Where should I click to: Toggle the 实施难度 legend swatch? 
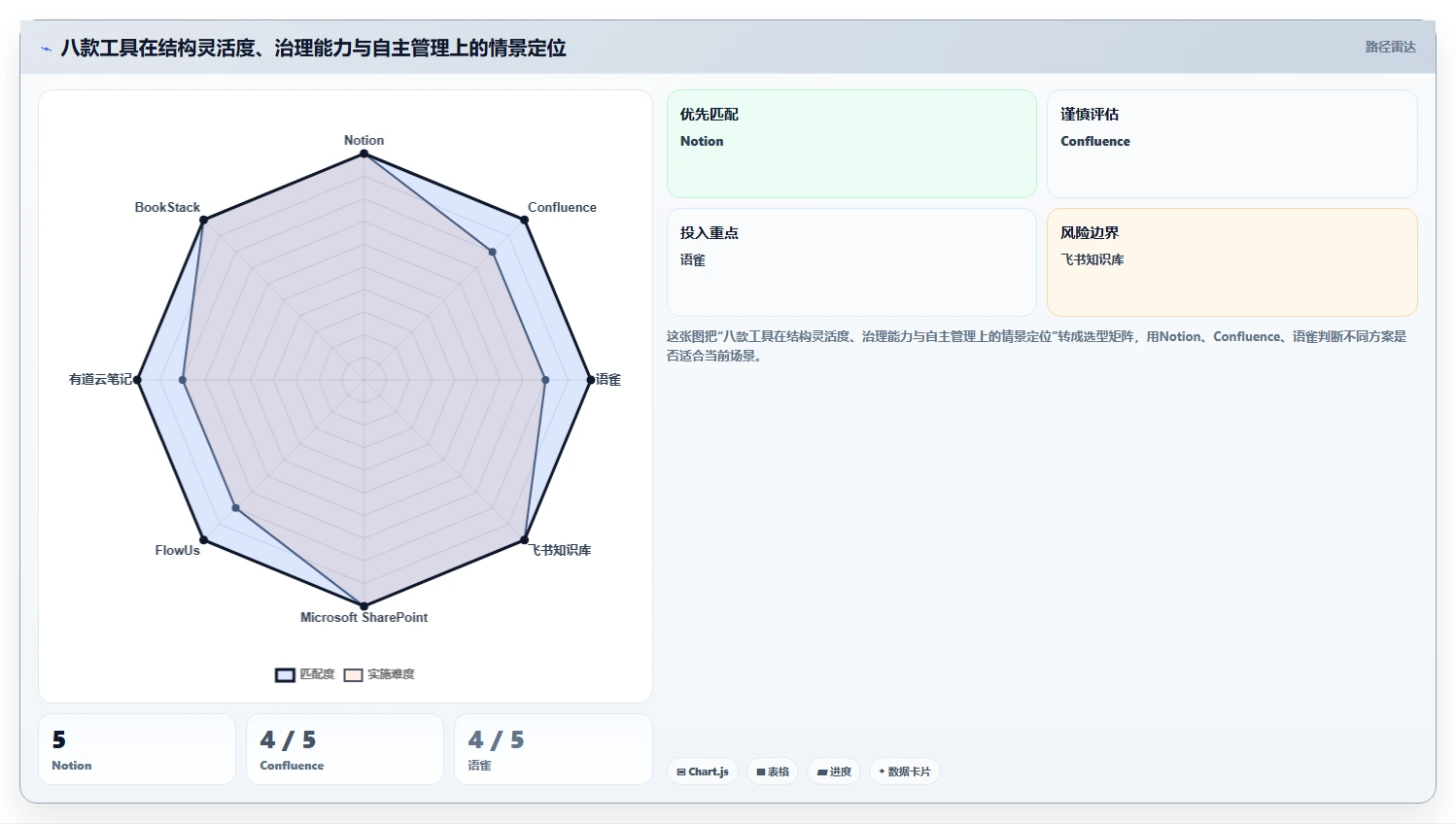353,674
